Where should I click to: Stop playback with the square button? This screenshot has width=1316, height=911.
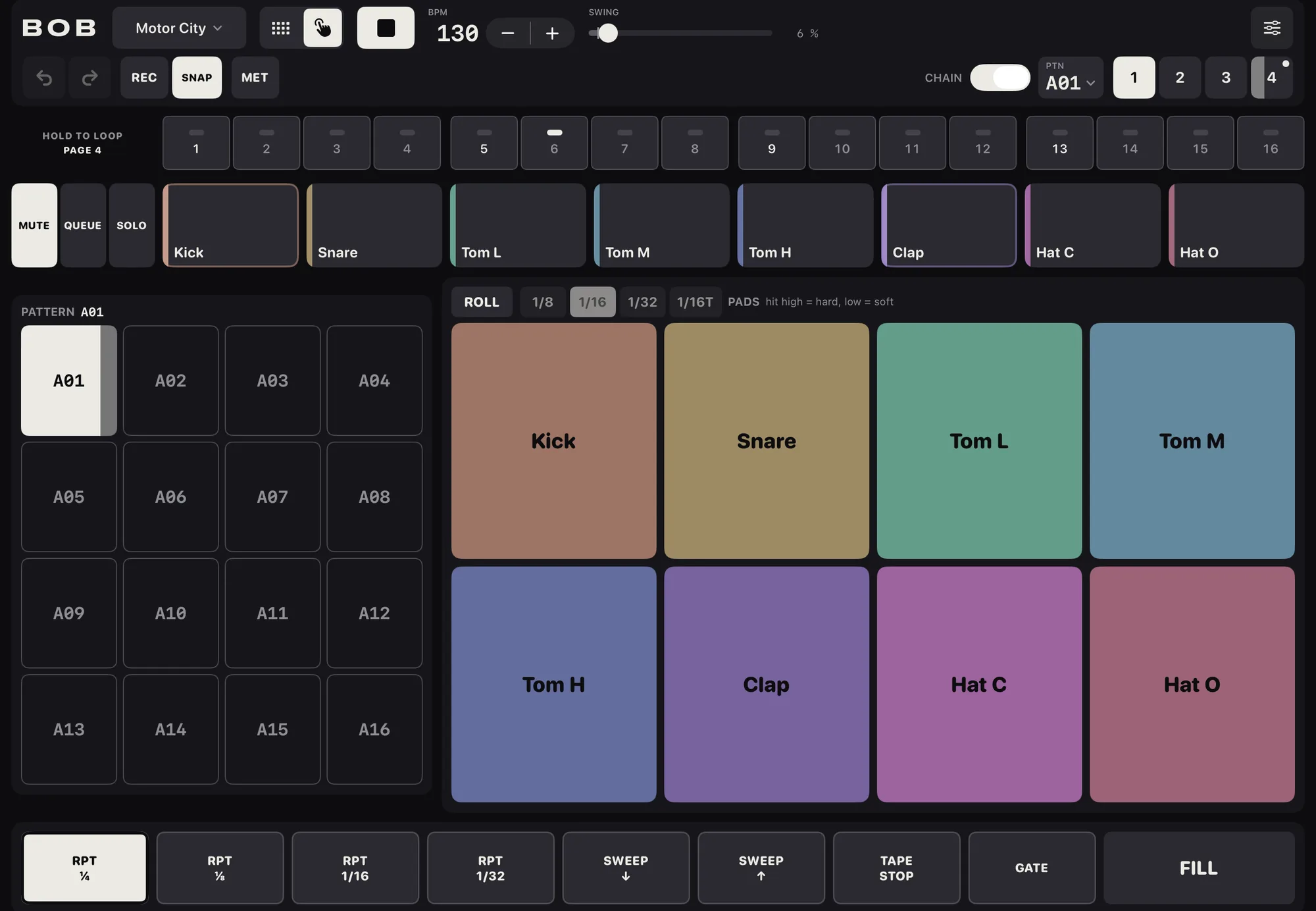tap(386, 28)
